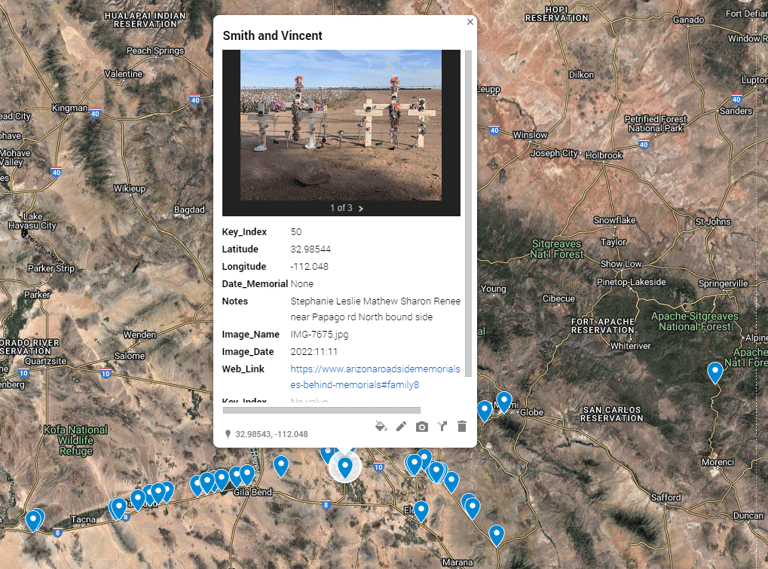The width and height of the screenshot is (768, 569).
Task: Open the arizonaroadsidememorials web link
Action: [375, 377]
